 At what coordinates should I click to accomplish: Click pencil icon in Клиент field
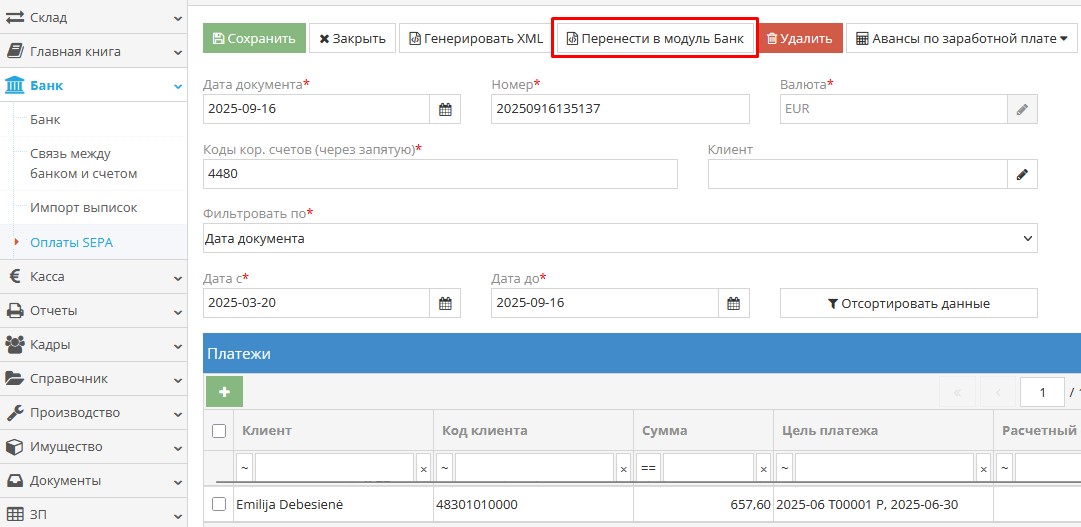click(x=1022, y=174)
